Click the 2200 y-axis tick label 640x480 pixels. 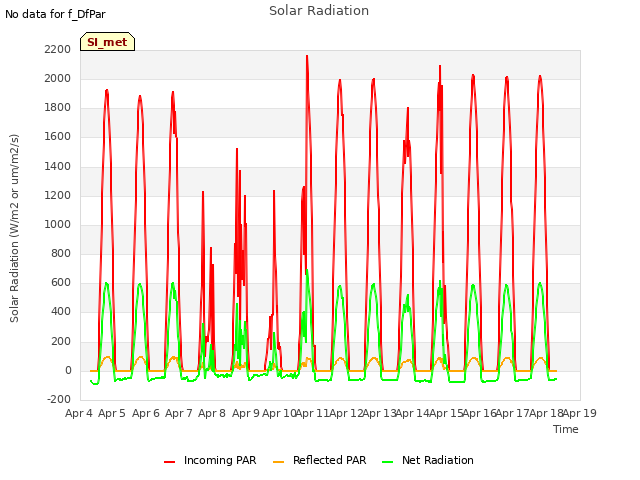(58, 49)
